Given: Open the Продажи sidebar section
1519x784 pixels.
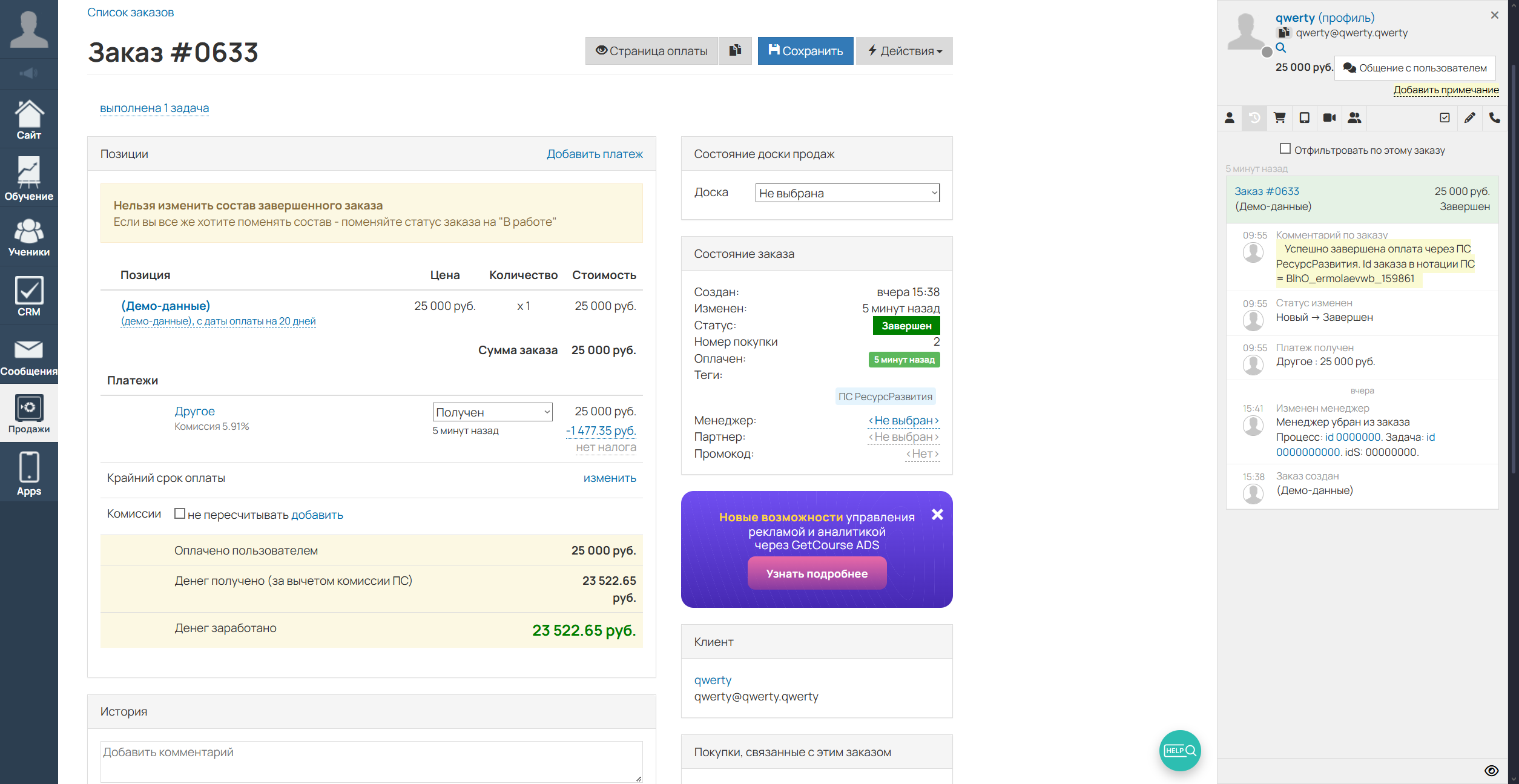Looking at the screenshot, I should [28, 415].
